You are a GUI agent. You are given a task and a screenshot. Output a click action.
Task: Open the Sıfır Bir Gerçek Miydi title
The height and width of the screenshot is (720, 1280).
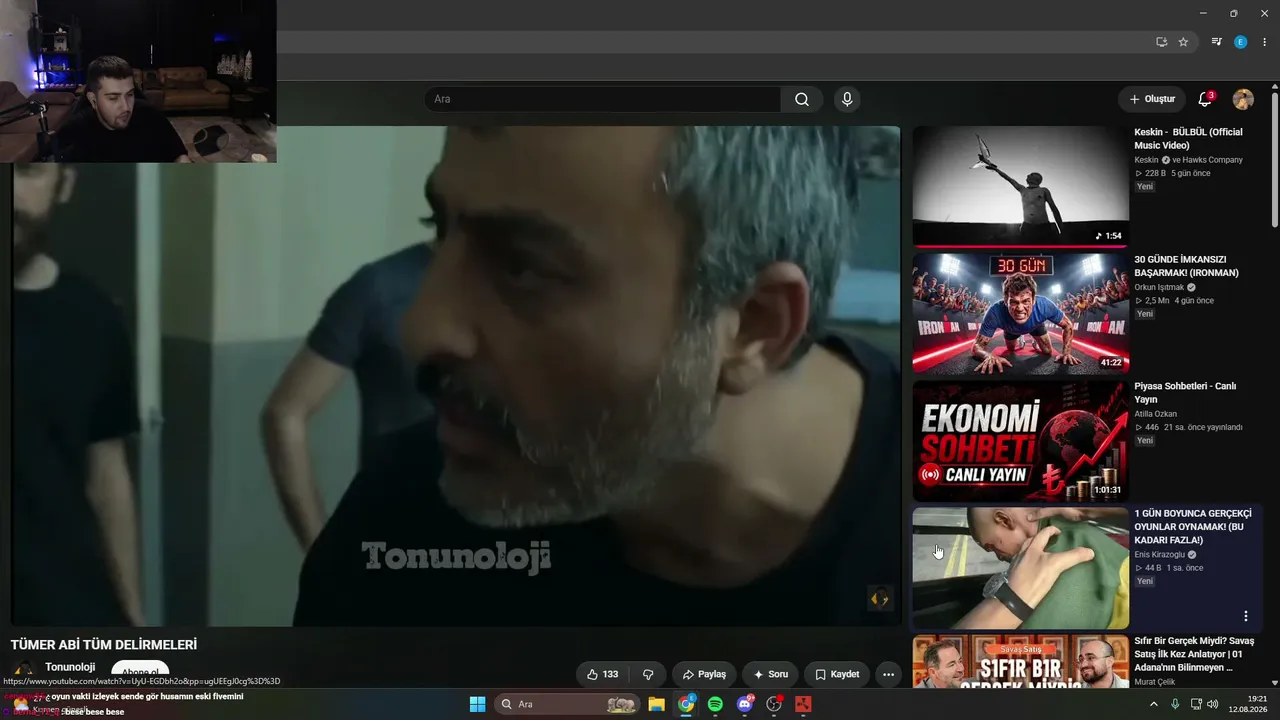(x=1194, y=654)
